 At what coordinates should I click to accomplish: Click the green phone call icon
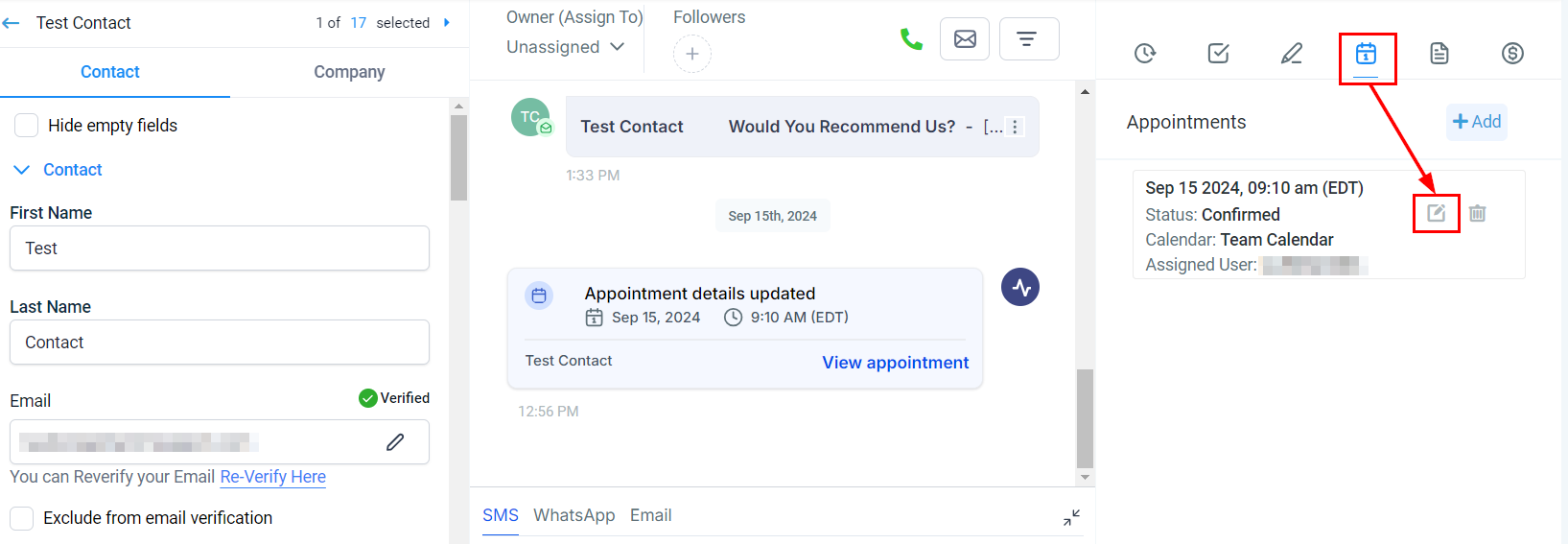pos(911,39)
